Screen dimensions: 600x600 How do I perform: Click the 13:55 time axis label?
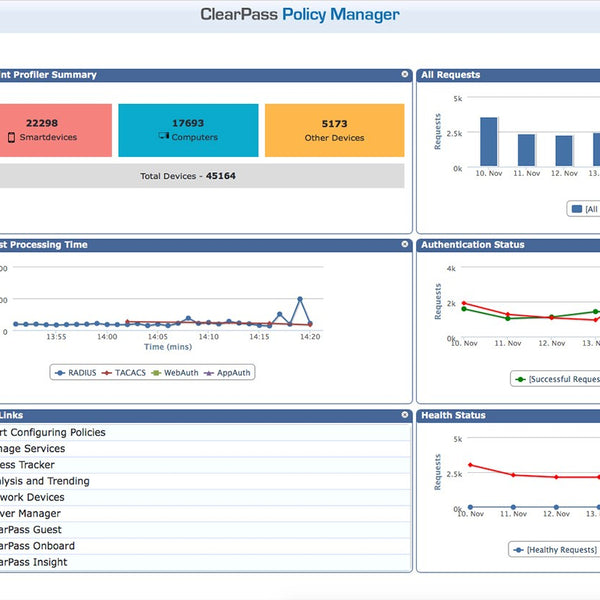[56, 337]
